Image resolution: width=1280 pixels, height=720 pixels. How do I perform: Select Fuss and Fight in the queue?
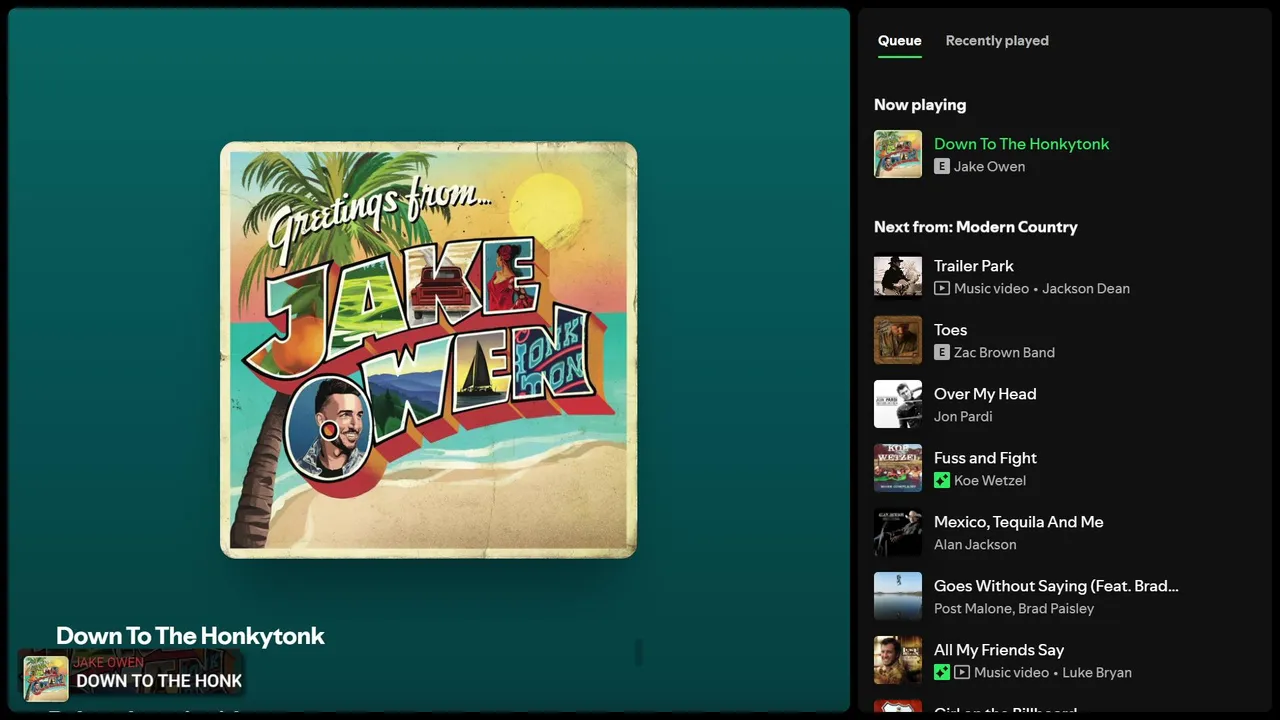coord(985,458)
